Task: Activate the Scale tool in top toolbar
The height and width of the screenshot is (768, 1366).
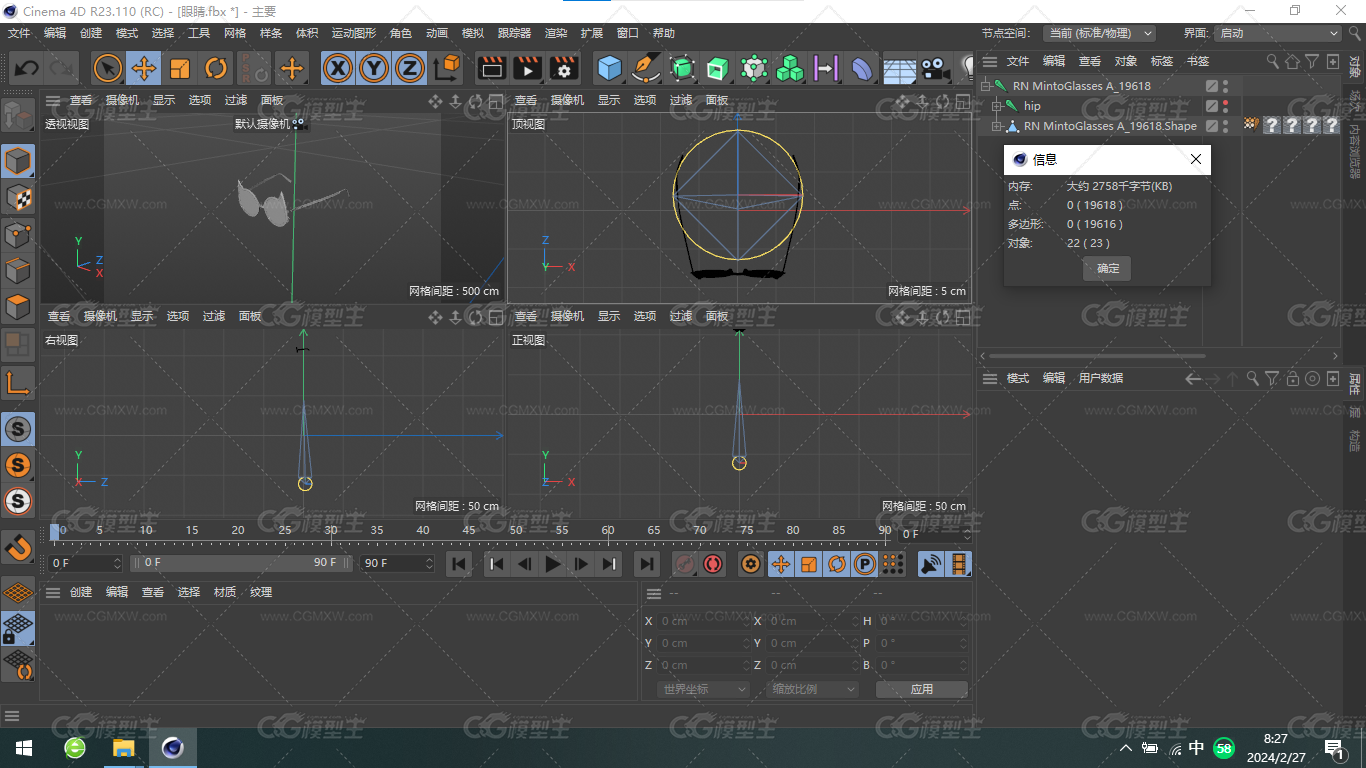Action: tap(180, 68)
